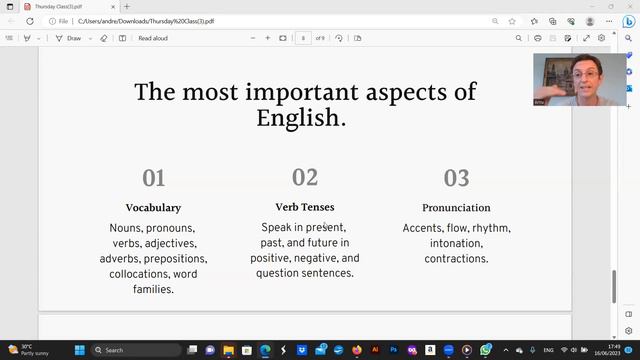Click the save-with-edits PDF icon

click(567, 38)
